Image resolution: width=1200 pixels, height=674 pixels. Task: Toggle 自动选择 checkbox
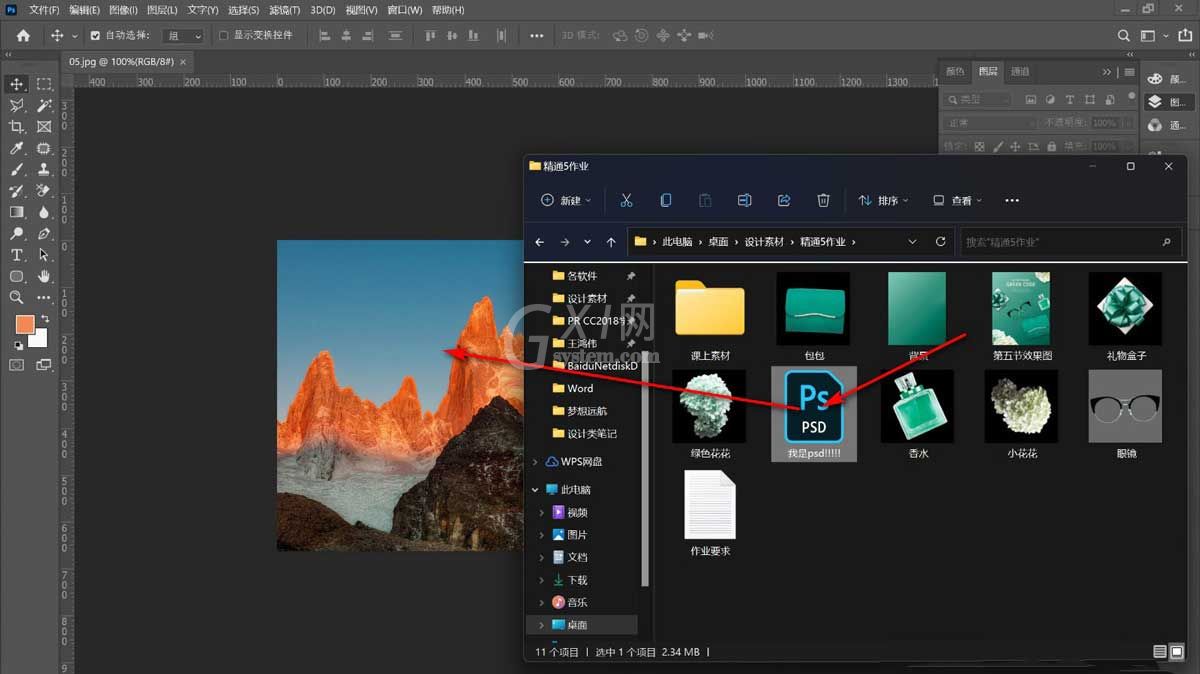pos(95,35)
